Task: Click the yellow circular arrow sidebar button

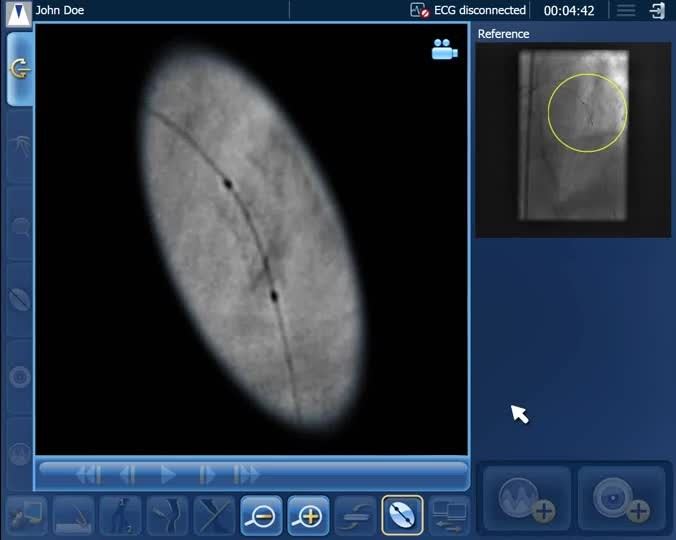Action: (x=20, y=69)
